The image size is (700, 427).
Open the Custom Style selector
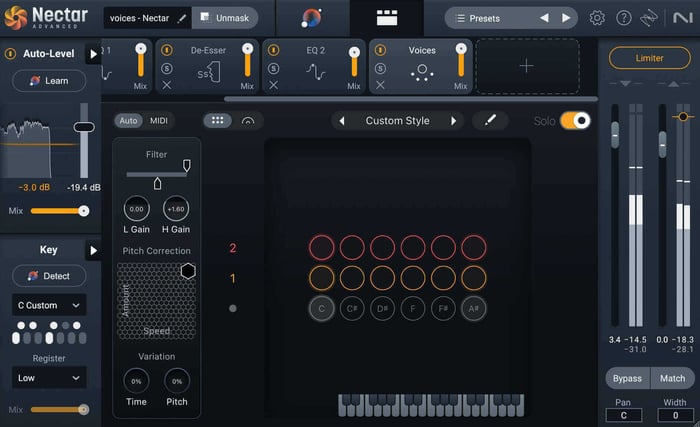[x=397, y=121]
